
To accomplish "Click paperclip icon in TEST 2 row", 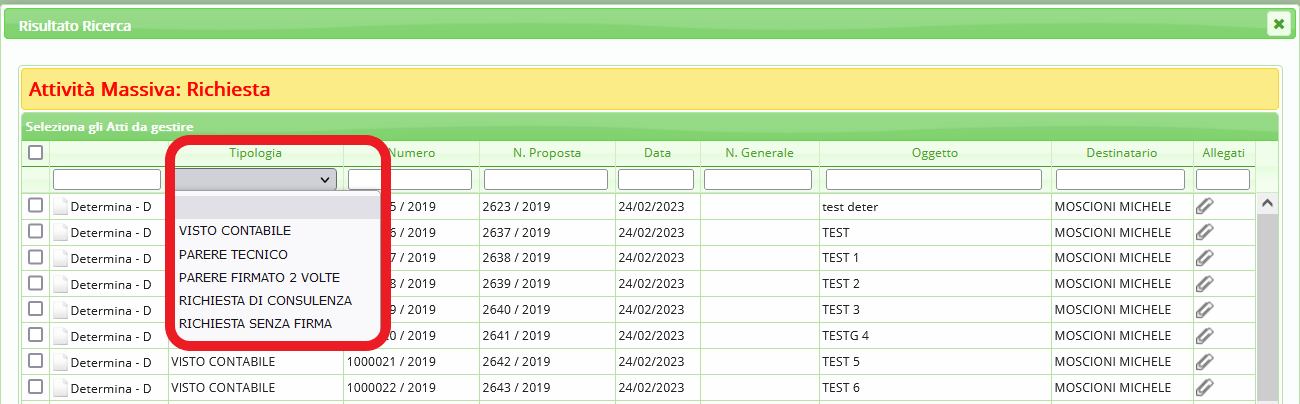I will click(x=1205, y=284).
